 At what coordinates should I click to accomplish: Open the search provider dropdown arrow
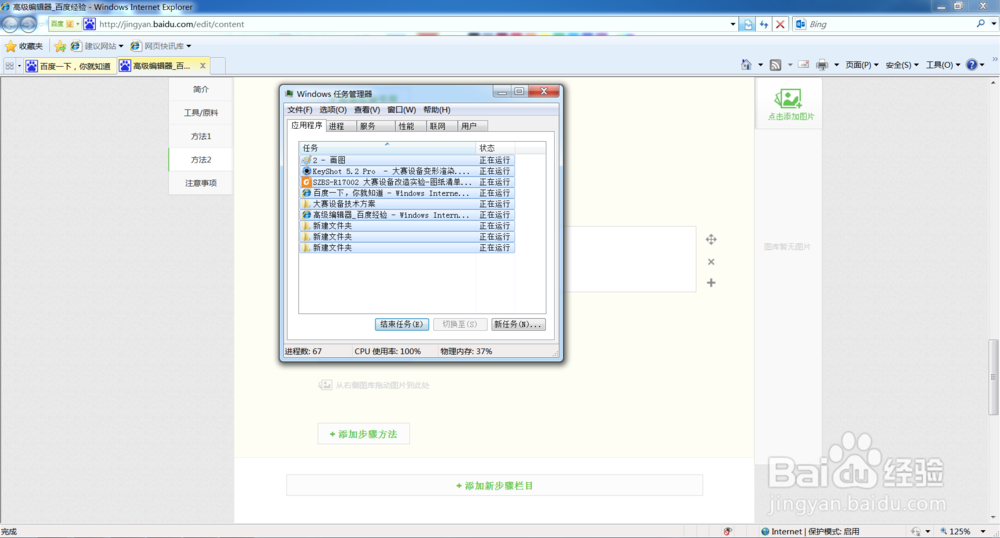pyautogui.click(x=994, y=24)
